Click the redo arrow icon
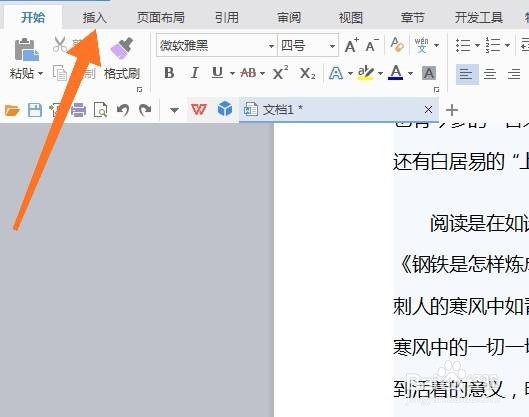The width and height of the screenshot is (529, 417). (145, 110)
